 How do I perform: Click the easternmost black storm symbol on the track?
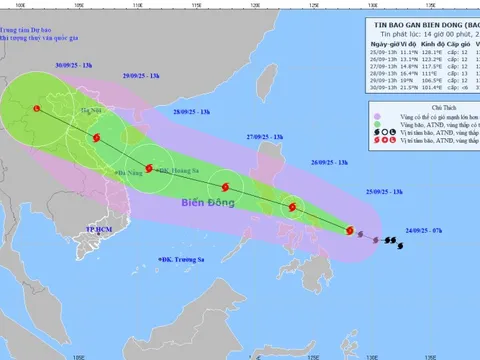(x=400, y=246)
